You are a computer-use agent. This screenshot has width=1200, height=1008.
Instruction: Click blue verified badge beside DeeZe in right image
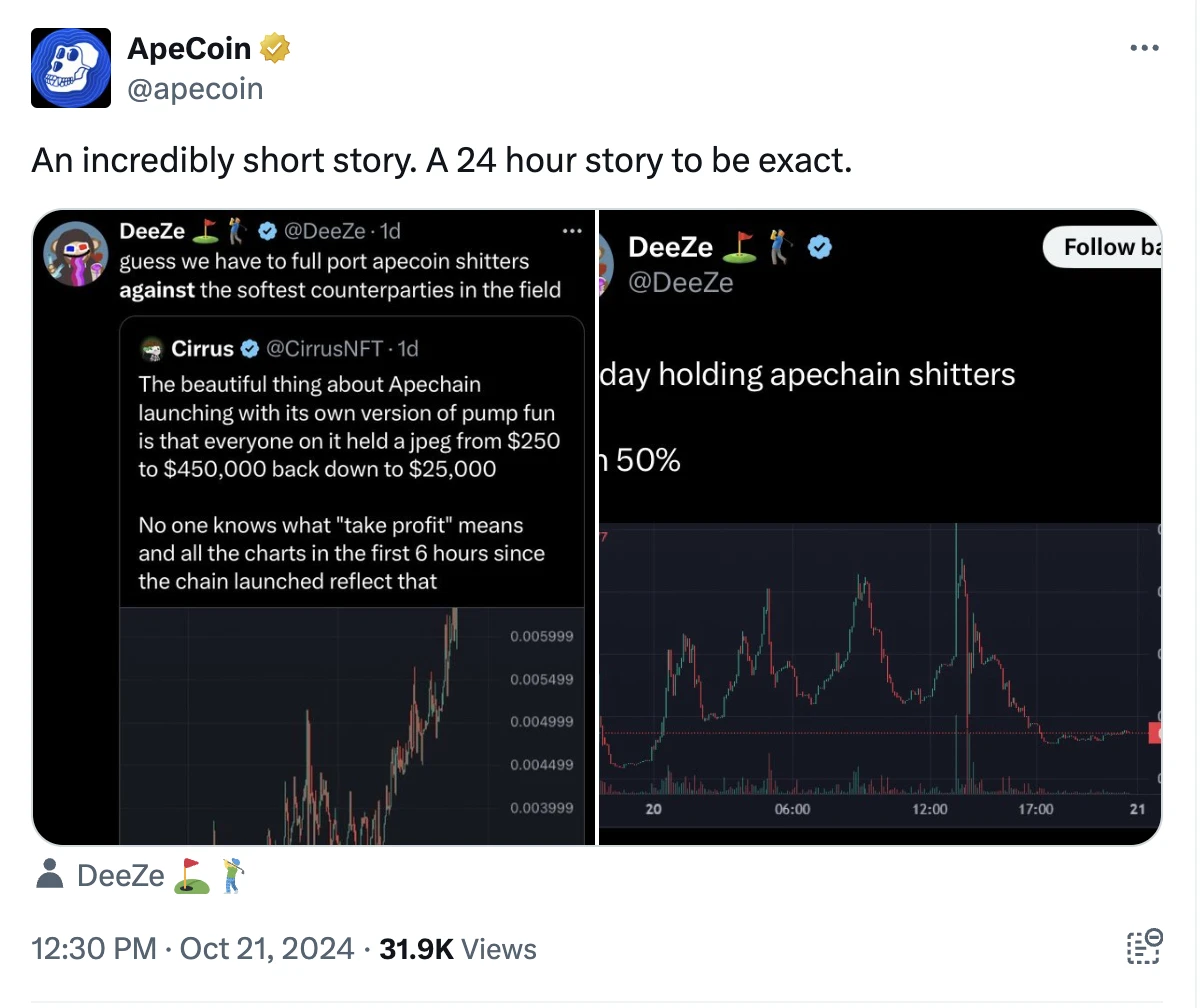(820, 246)
